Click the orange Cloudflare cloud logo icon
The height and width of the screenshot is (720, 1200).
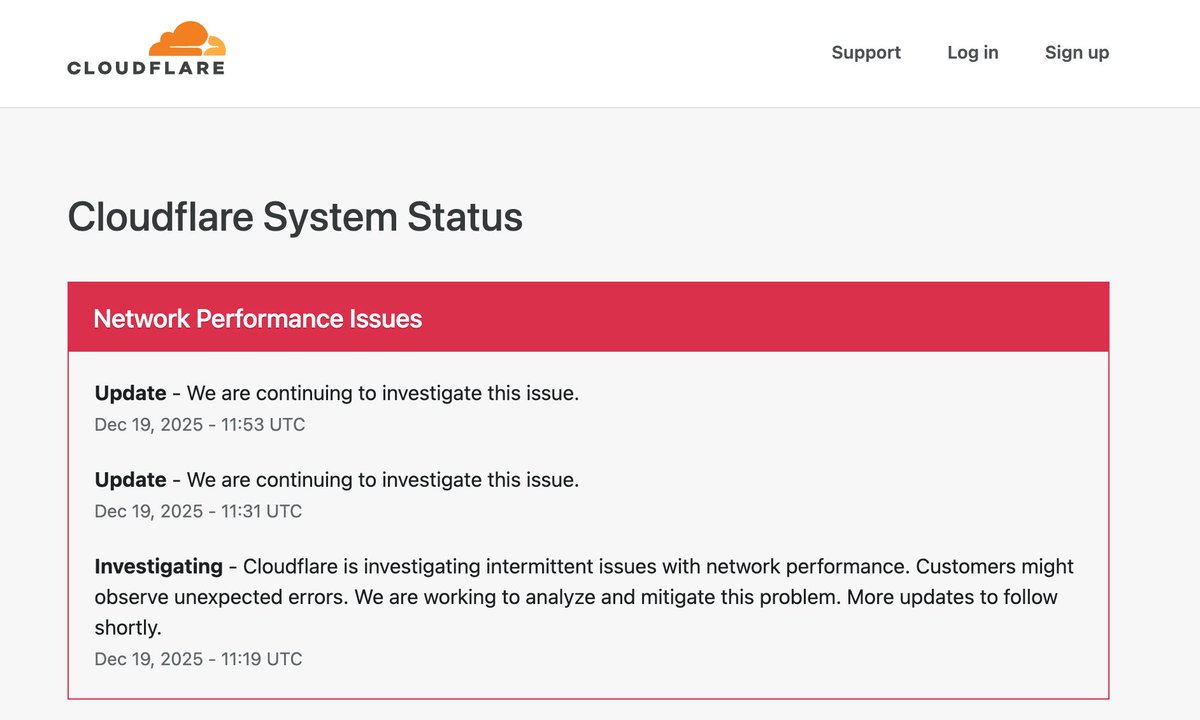(187, 39)
